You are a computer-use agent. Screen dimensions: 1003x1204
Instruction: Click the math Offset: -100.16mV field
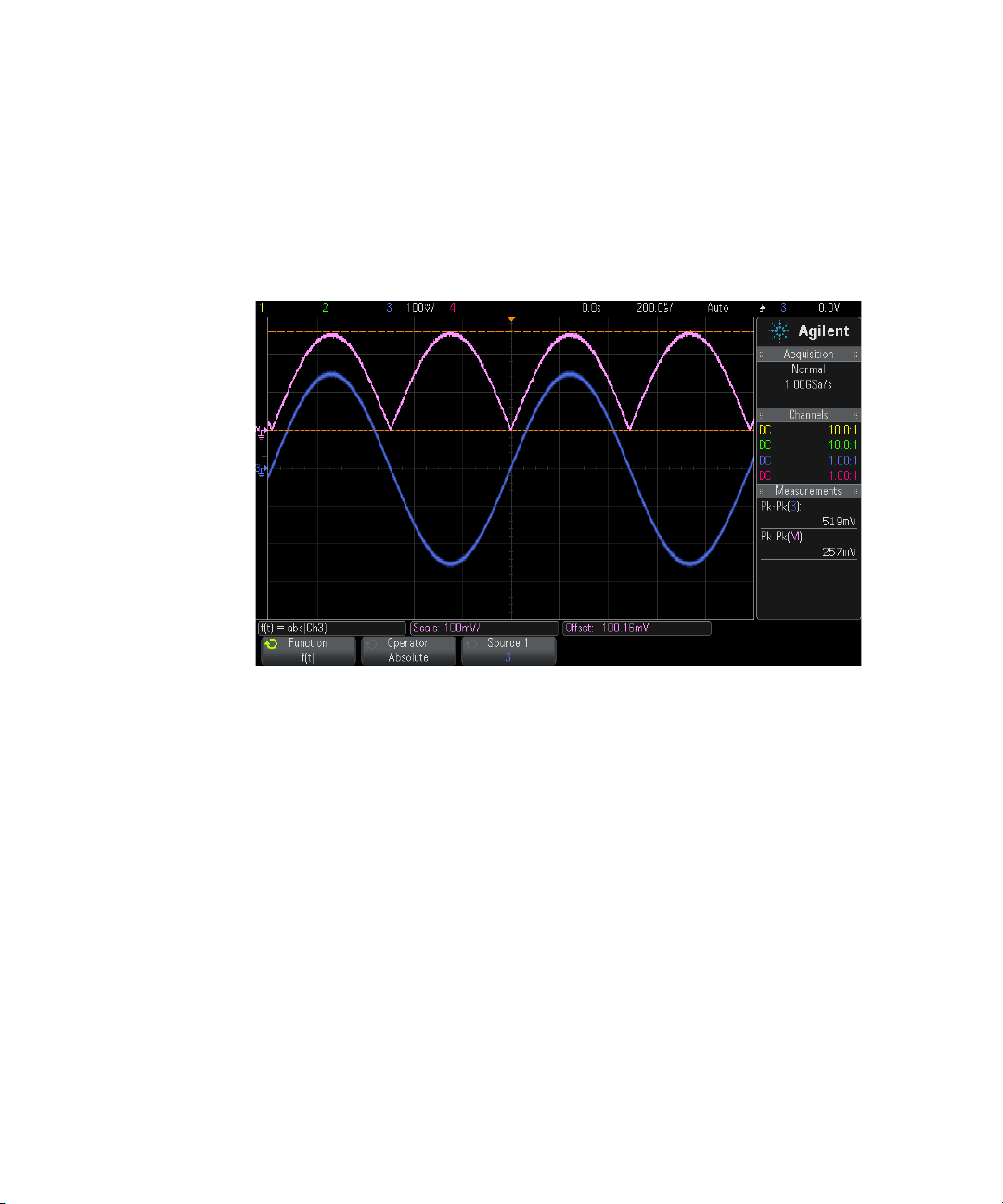click(637, 628)
